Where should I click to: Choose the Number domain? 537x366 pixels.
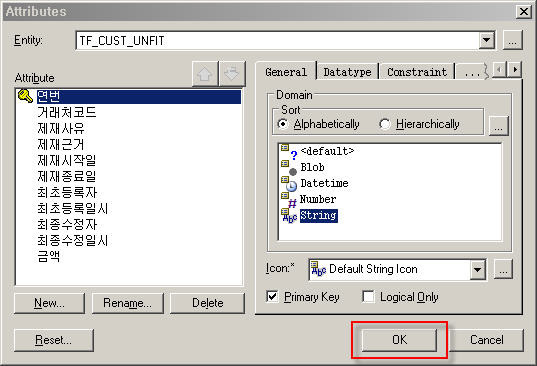pos(318,199)
